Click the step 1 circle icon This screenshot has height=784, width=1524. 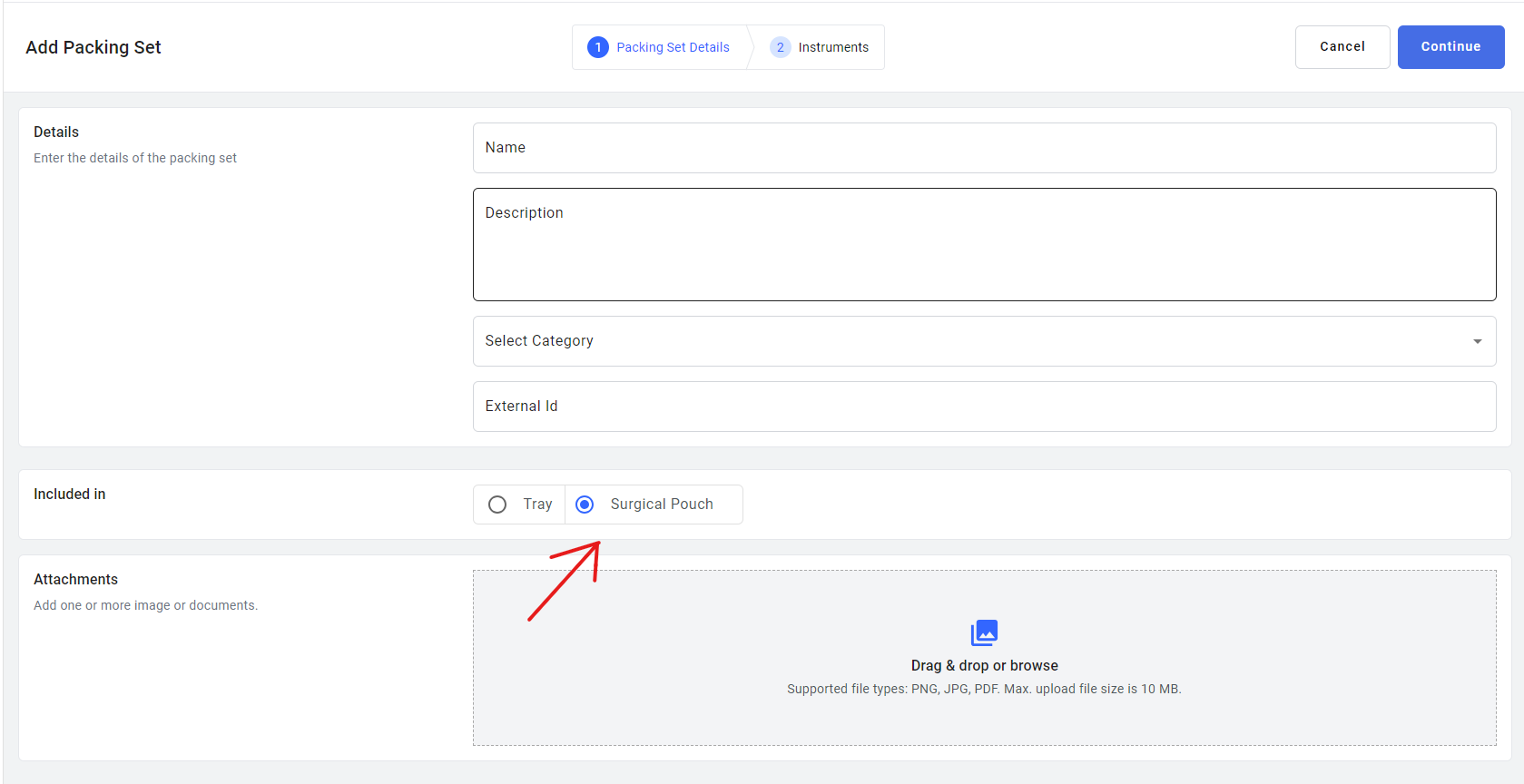point(598,47)
